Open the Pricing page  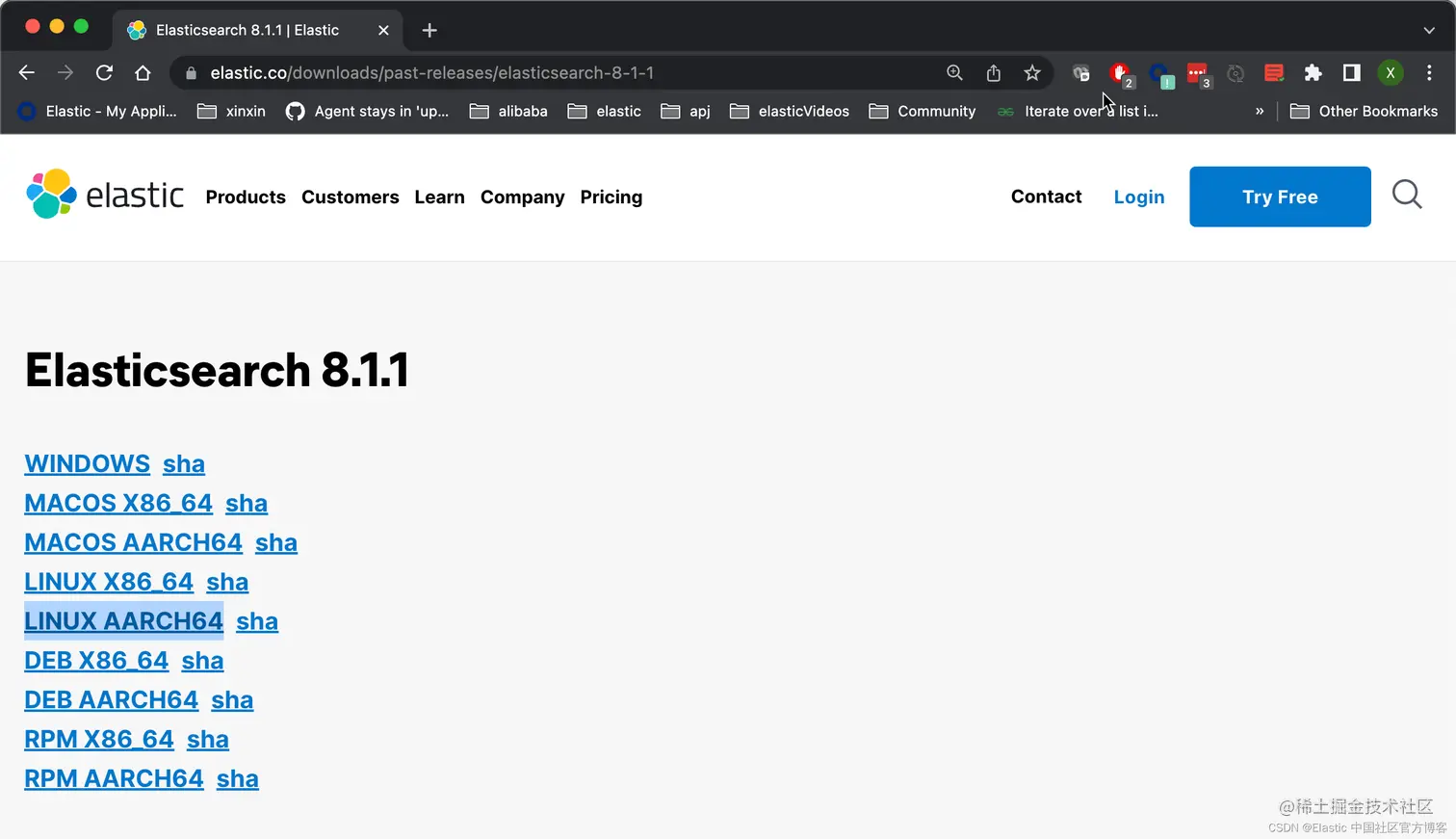click(x=611, y=197)
